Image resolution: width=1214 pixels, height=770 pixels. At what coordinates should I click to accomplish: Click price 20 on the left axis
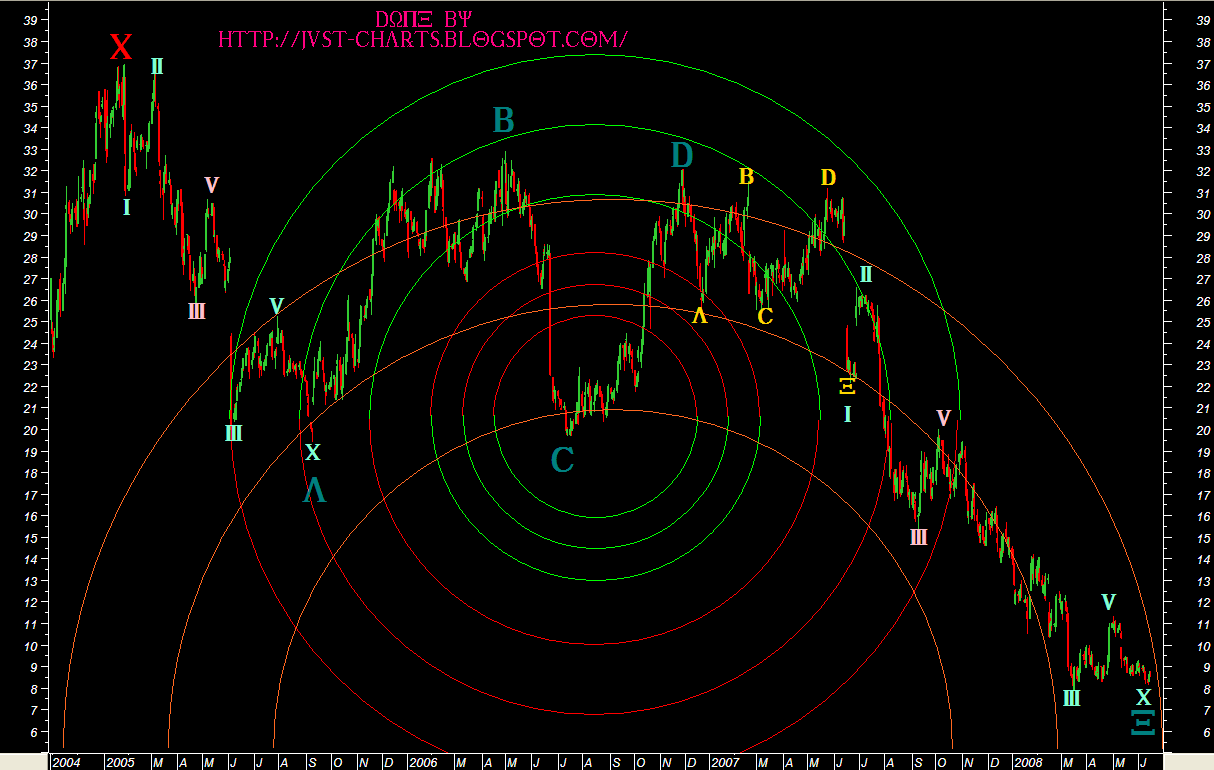click(x=31, y=430)
